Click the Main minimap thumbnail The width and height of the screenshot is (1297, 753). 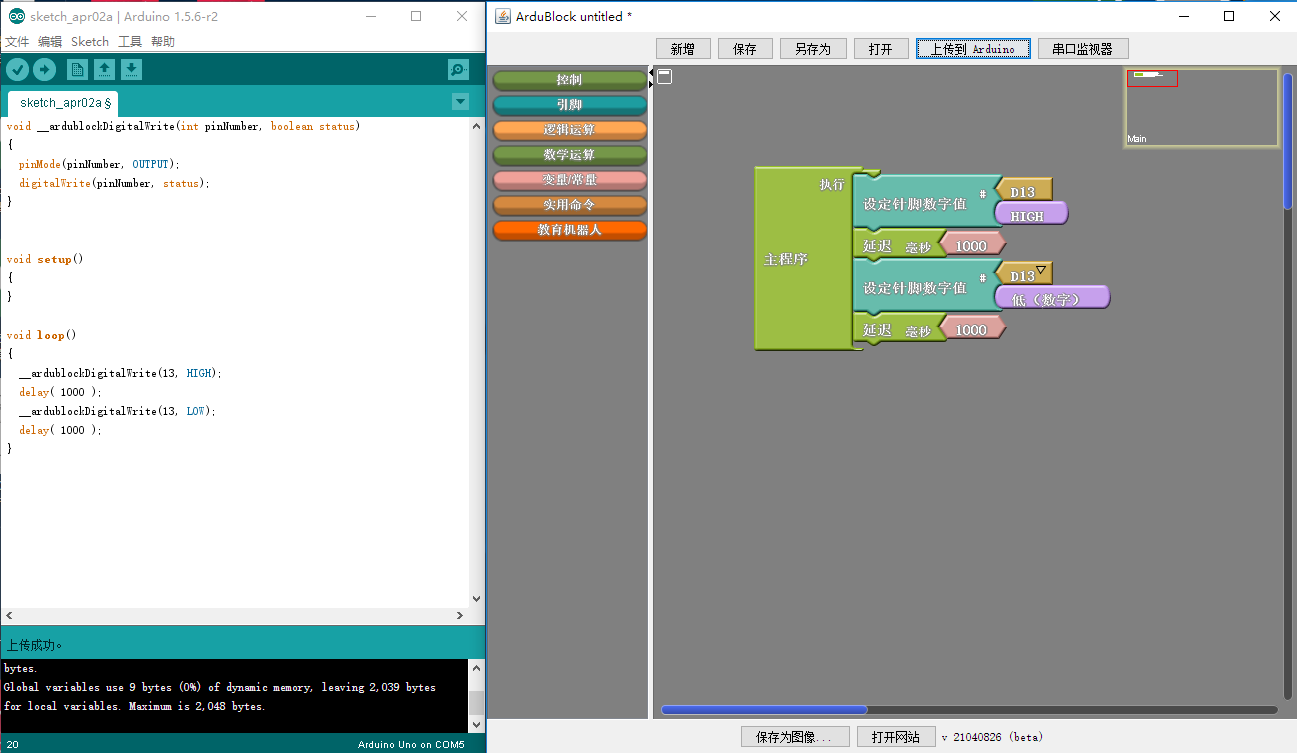coord(1201,107)
